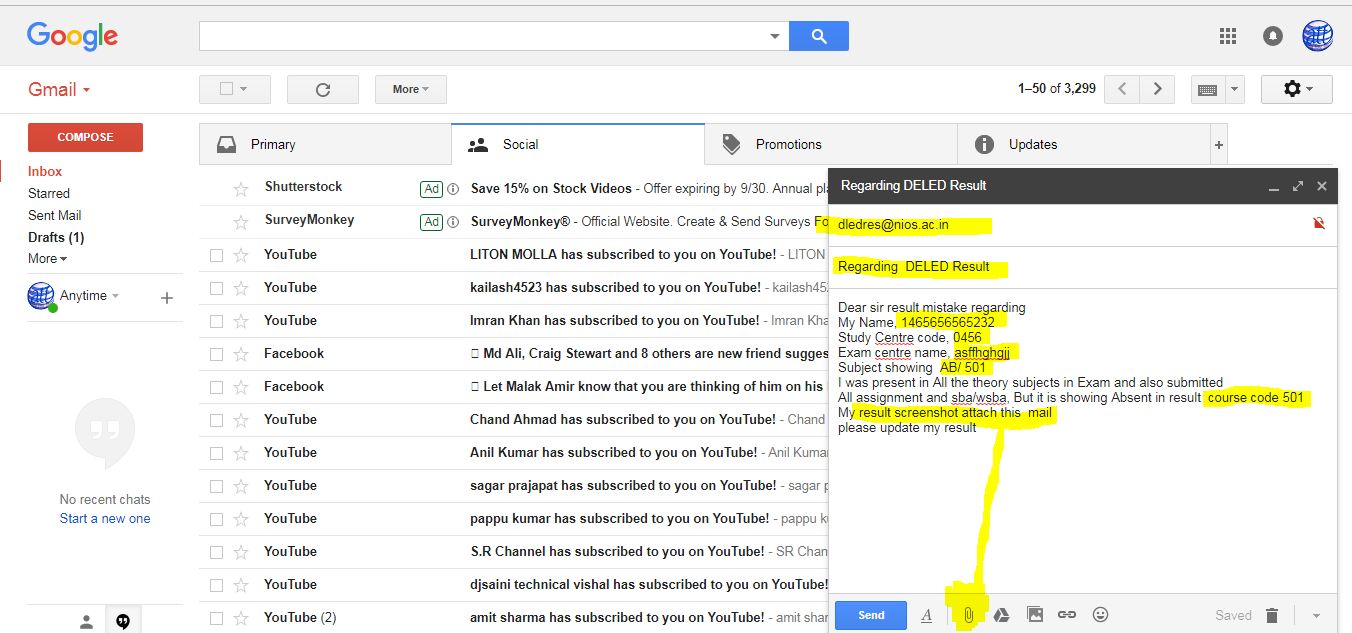Open the input tools keyboard icon
1352x633 pixels.
point(1207,89)
